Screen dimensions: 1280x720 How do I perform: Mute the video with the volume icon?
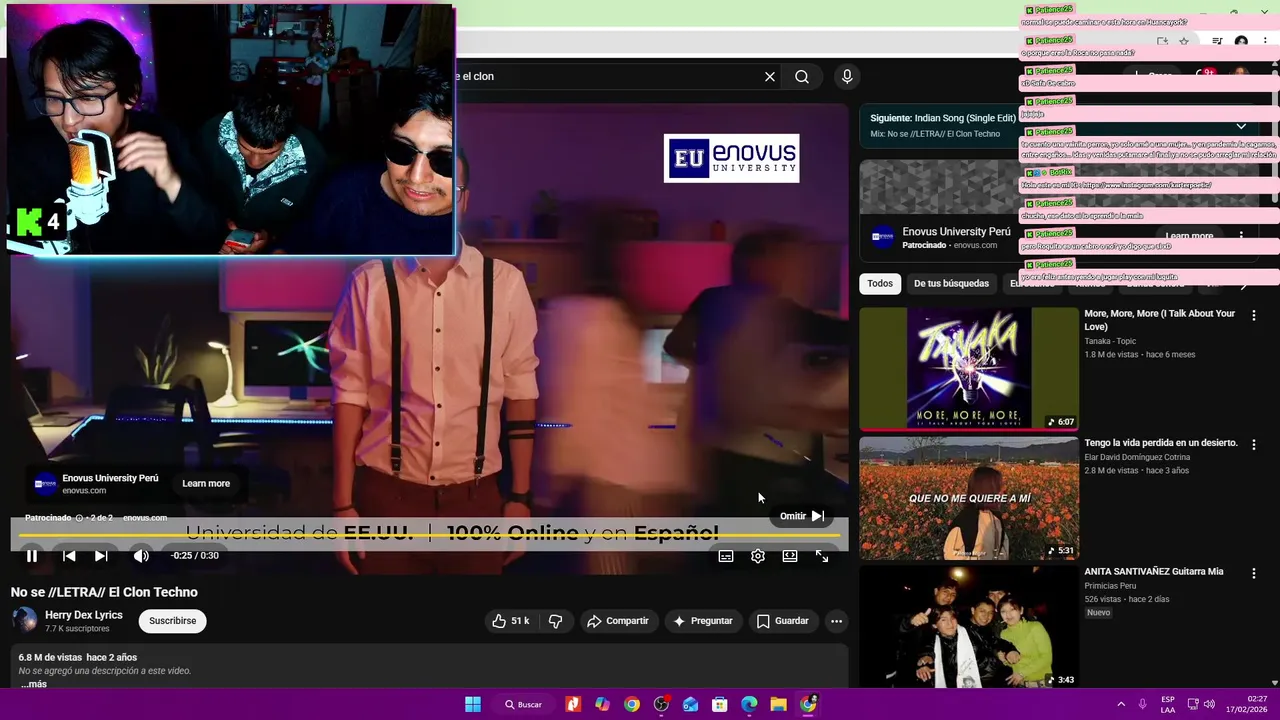141,556
